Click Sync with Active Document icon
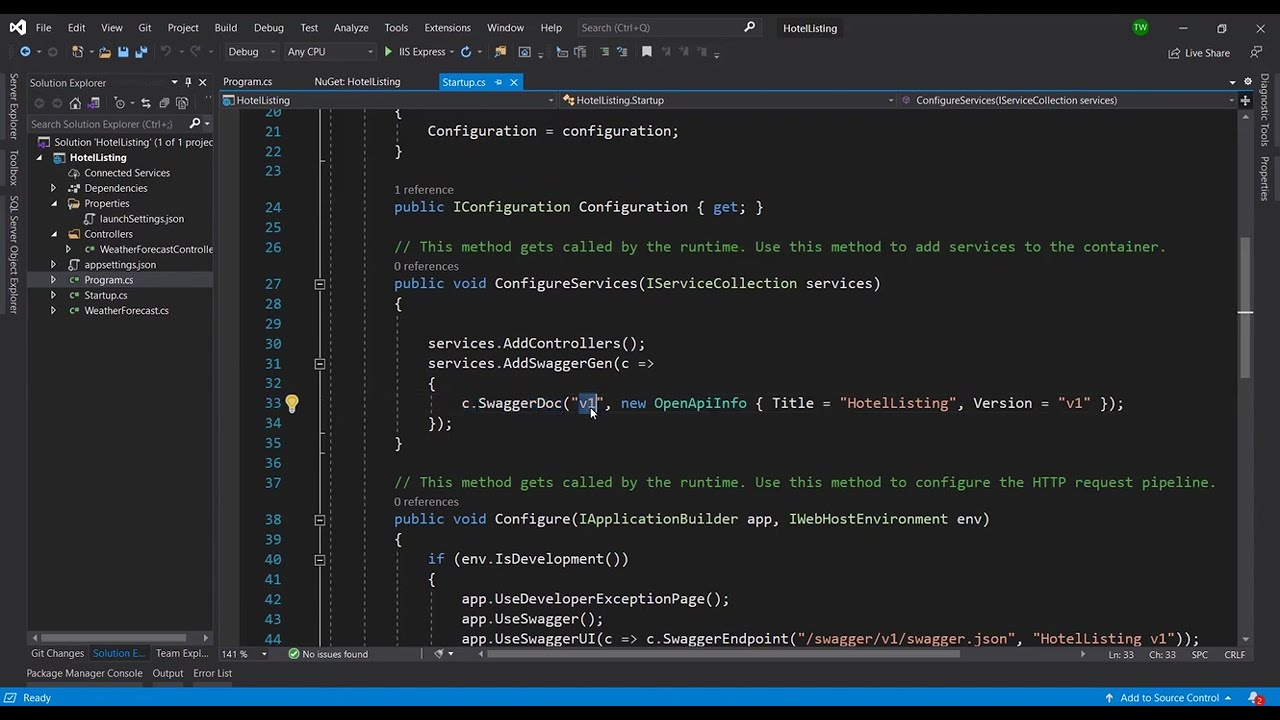The image size is (1280, 720). [146, 103]
